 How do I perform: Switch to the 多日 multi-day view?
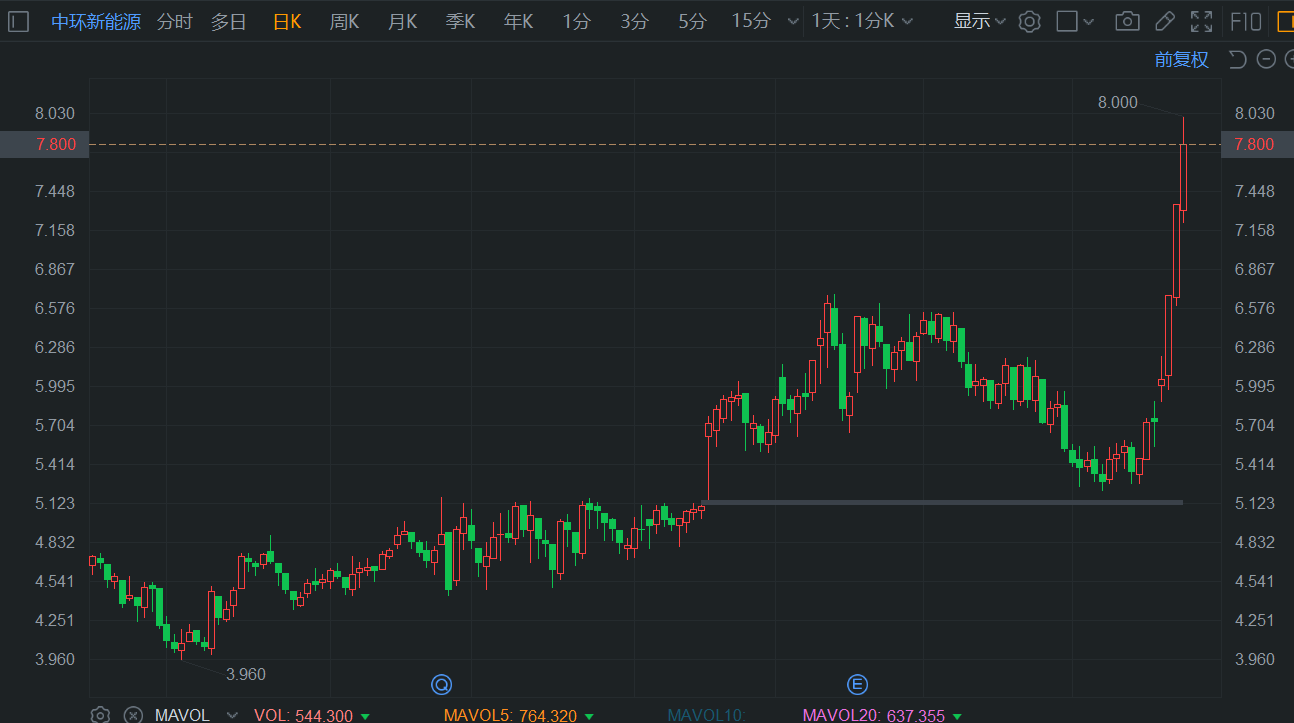point(228,21)
